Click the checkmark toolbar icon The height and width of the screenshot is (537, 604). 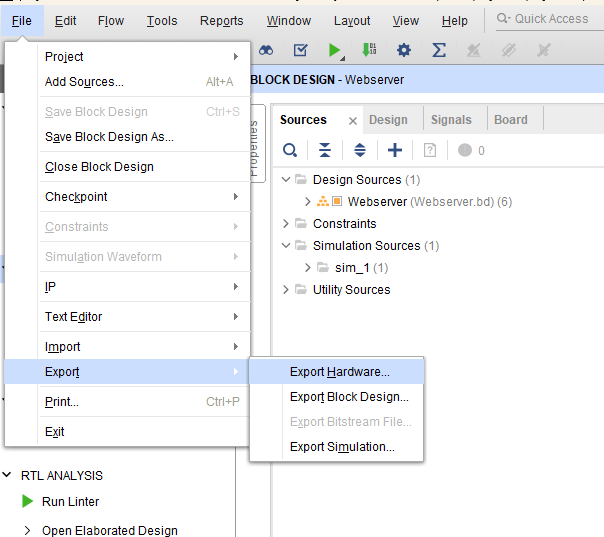click(300, 50)
